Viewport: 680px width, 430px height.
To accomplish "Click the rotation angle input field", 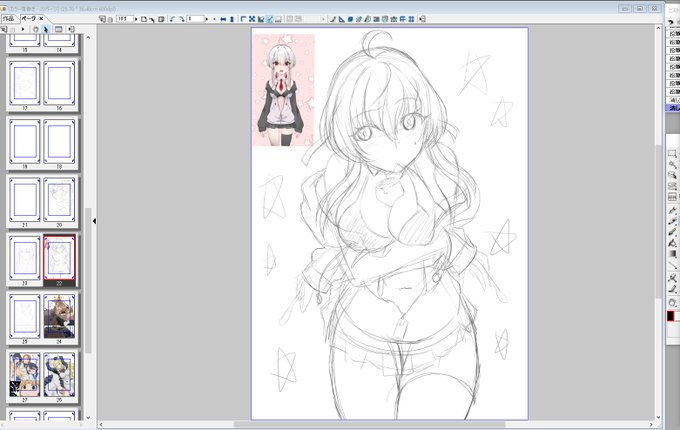I will click(x=195, y=19).
